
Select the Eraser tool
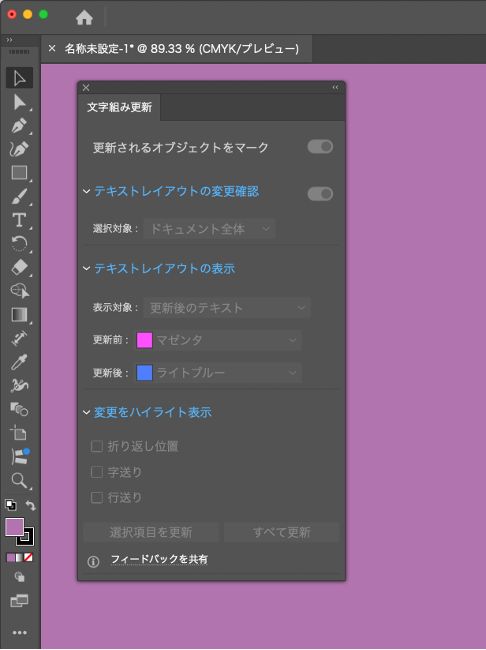click(x=19, y=267)
